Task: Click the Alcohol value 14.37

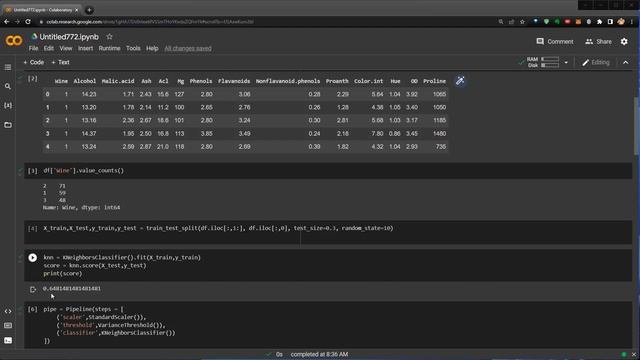Action: (89, 133)
